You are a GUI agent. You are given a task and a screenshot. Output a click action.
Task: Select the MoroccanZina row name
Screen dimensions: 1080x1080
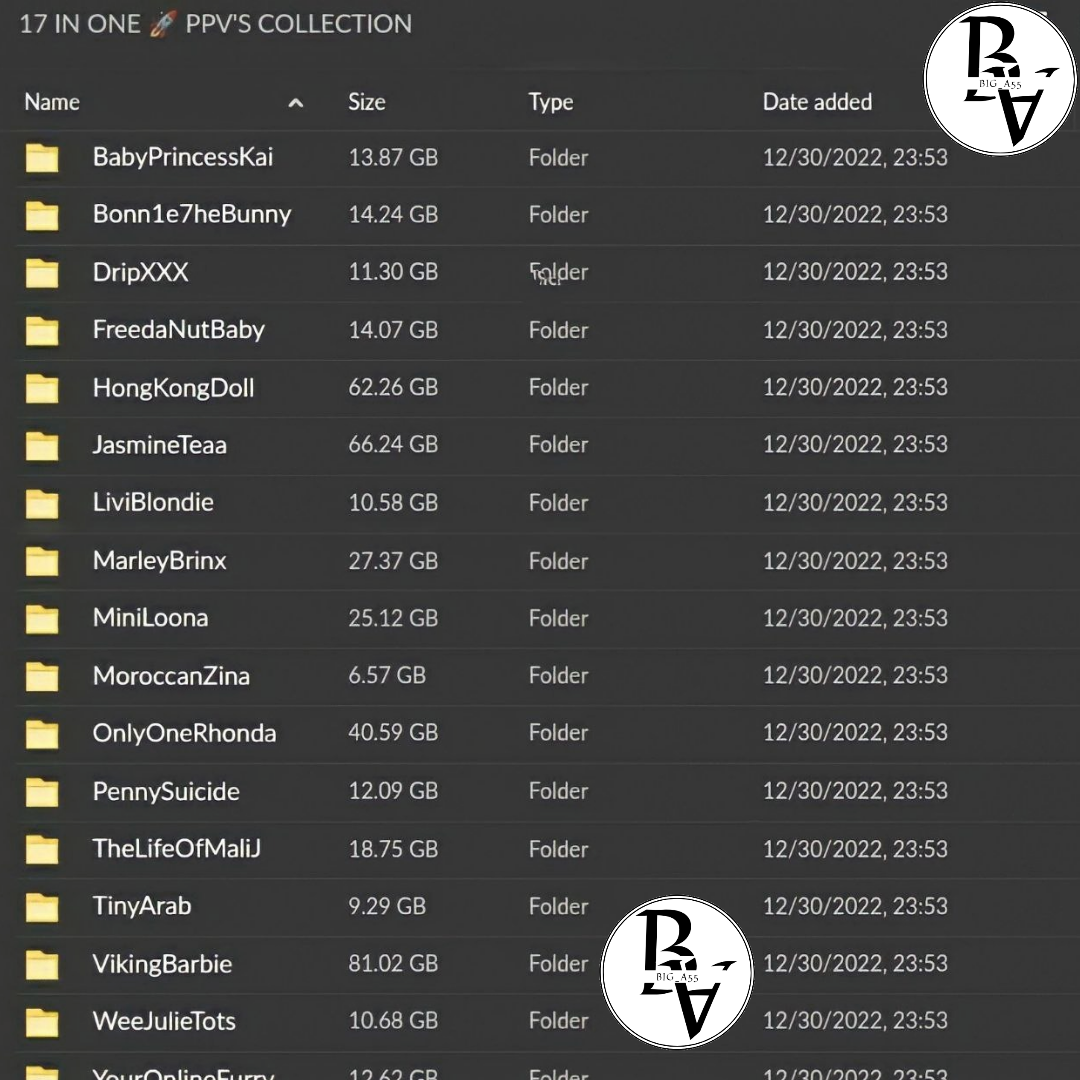[171, 676]
